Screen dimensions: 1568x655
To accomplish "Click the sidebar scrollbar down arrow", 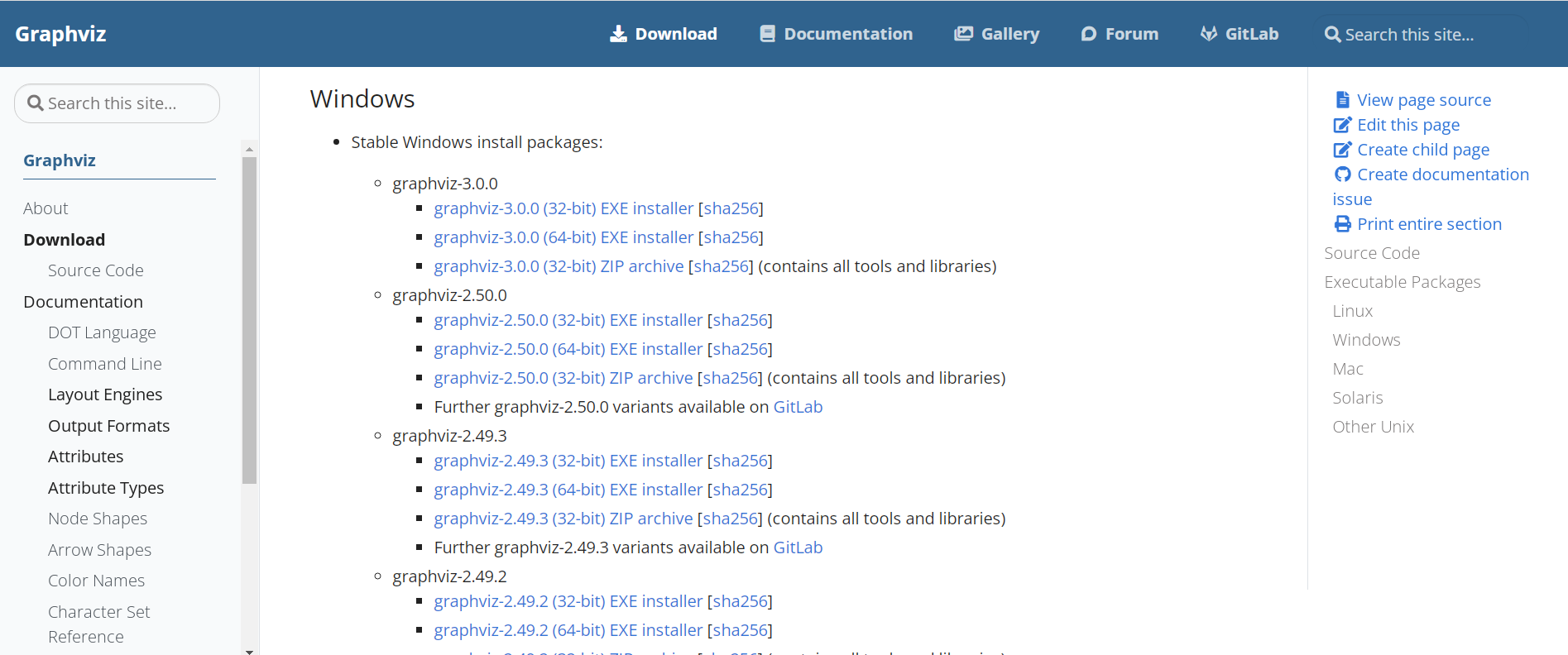I will point(249,651).
